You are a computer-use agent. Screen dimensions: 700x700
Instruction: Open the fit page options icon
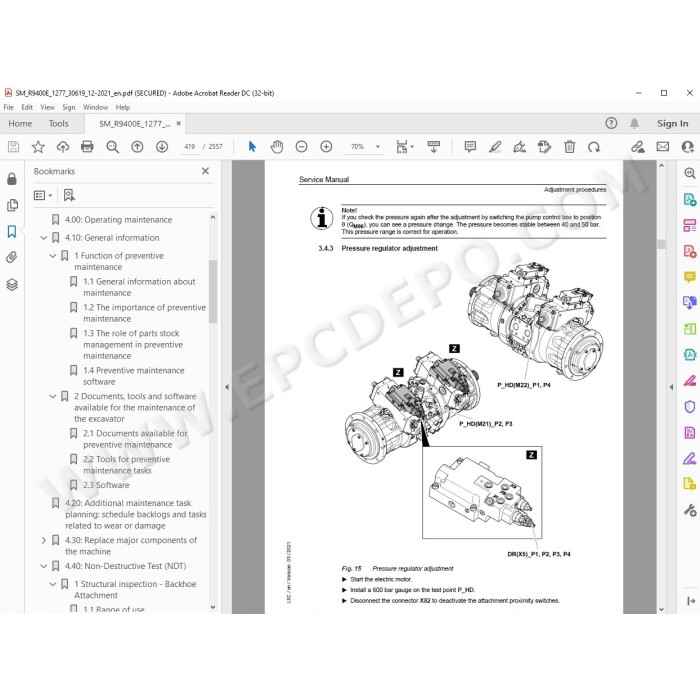[404, 147]
